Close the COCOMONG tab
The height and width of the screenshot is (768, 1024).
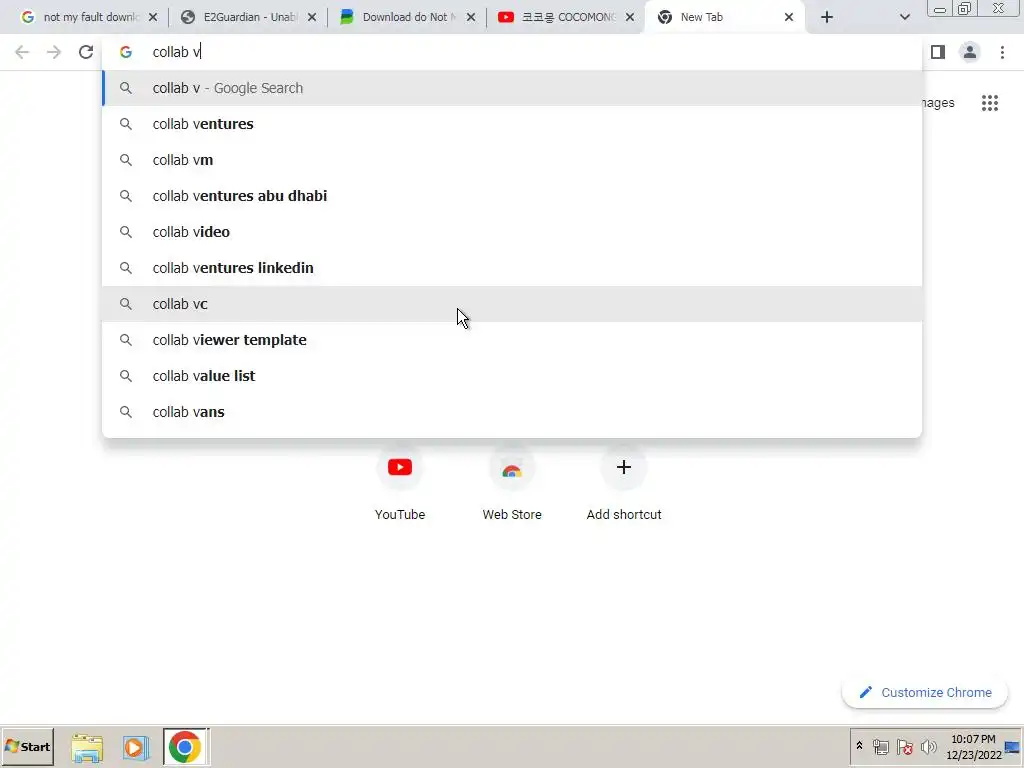coord(630,18)
